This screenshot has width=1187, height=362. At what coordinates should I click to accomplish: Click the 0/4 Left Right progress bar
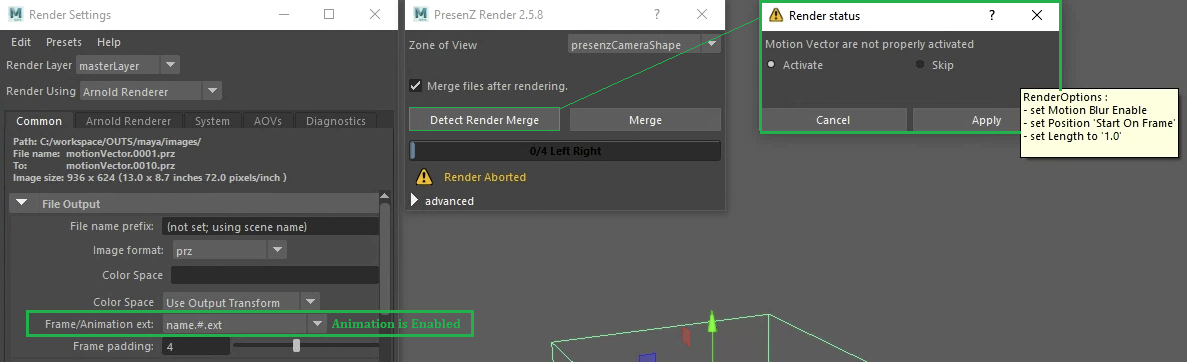[565, 151]
